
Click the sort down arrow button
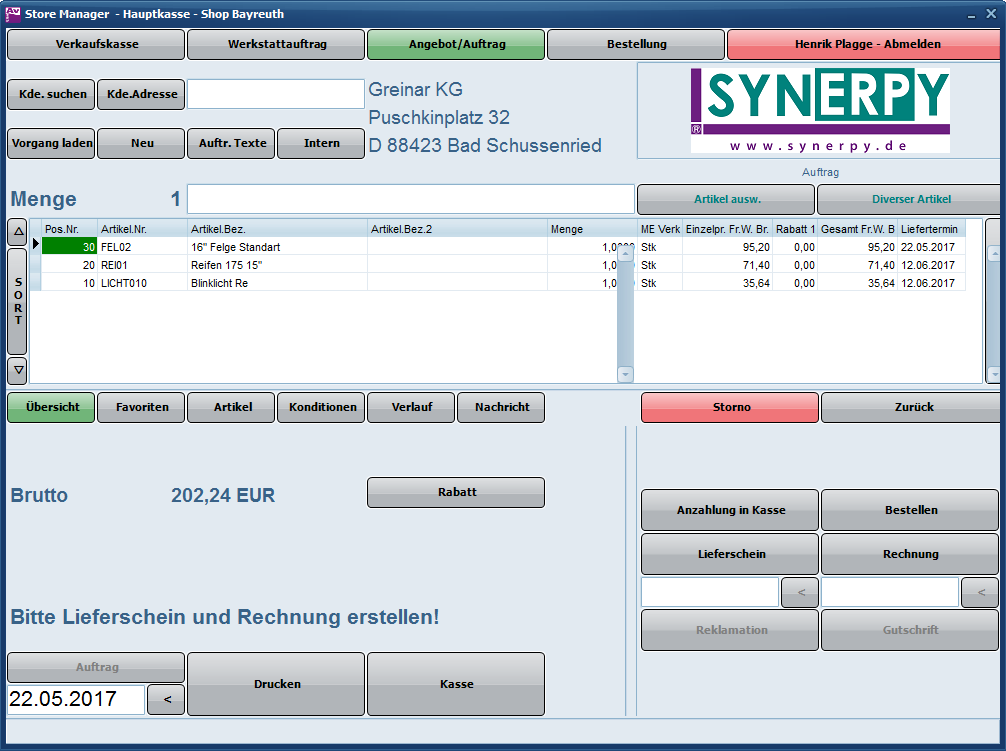[17, 370]
